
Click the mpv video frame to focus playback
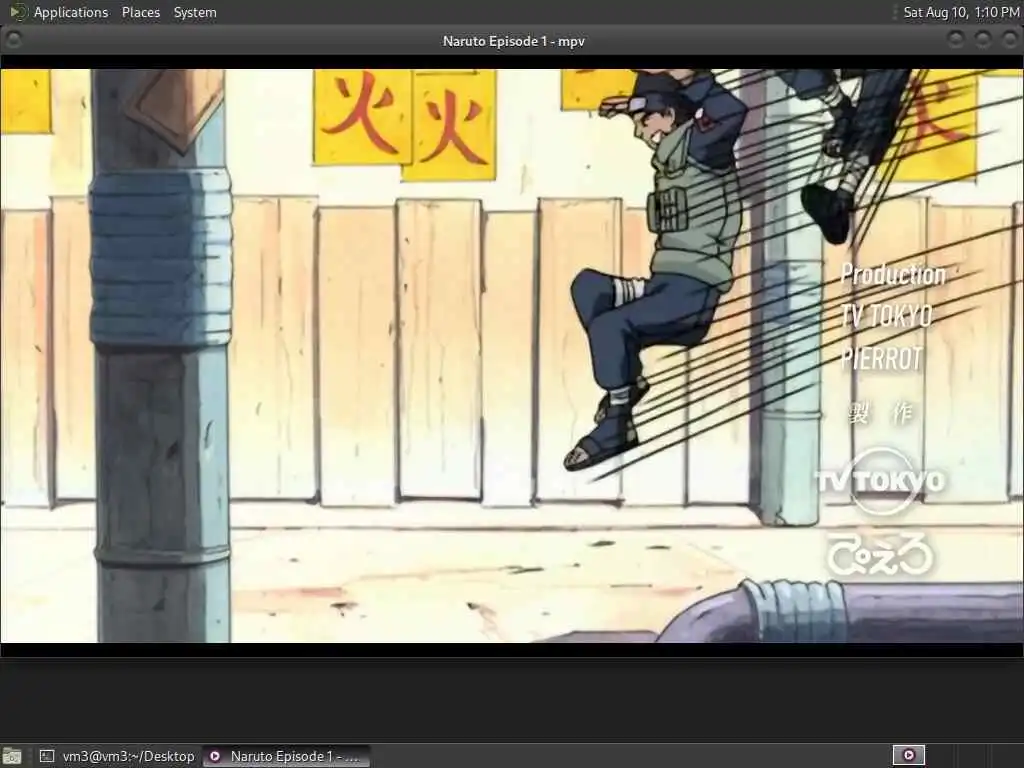tap(512, 356)
